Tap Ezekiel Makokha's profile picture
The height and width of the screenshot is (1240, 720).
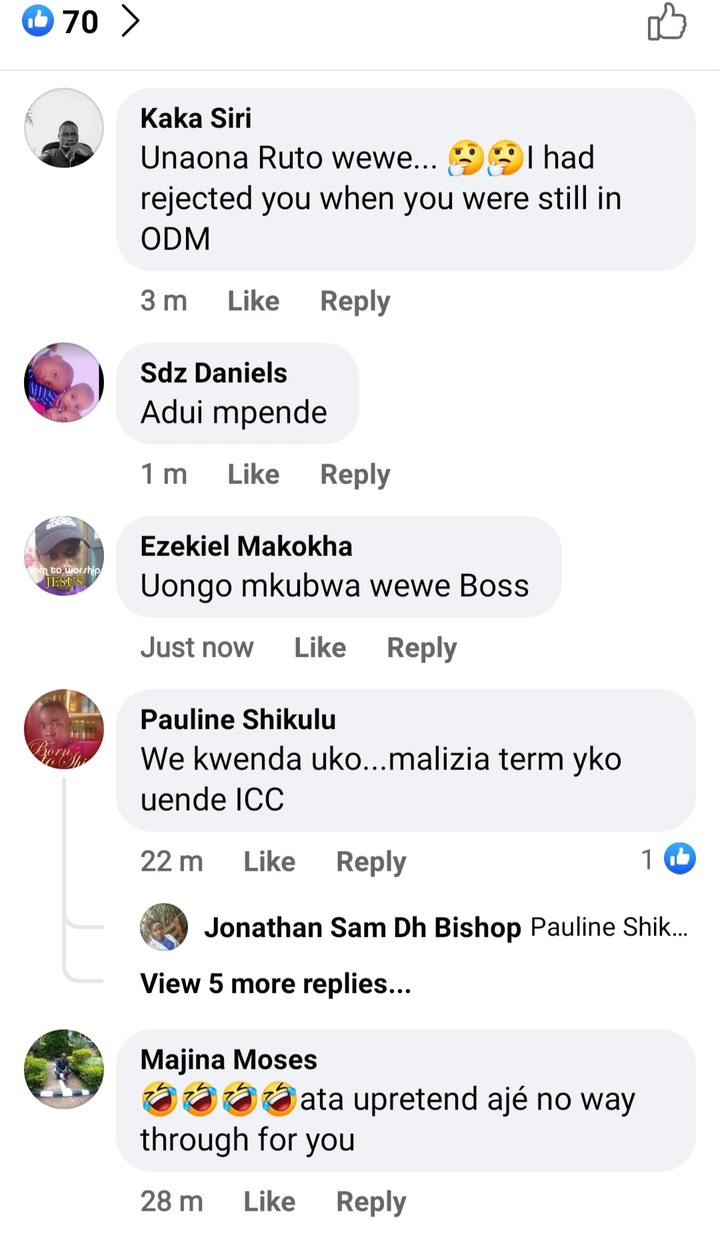click(x=64, y=556)
